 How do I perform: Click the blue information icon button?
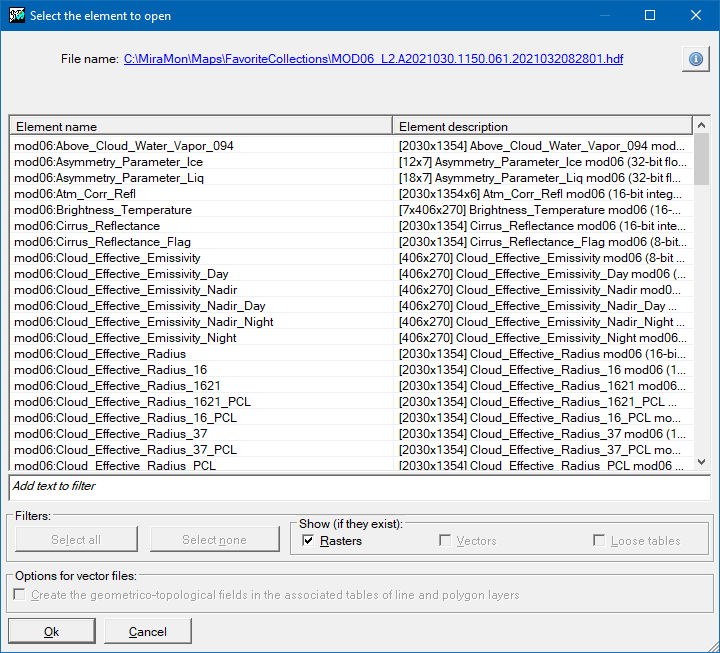click(695, 59)
